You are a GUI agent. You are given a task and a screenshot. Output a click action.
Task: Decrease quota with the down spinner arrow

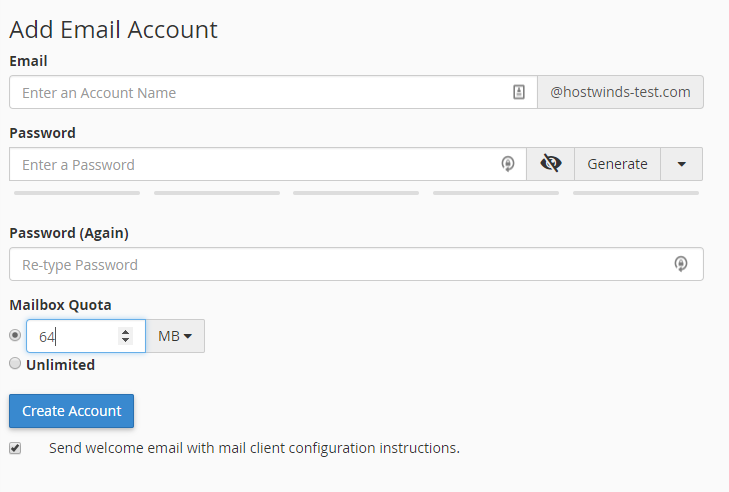[x=125, y=341]
